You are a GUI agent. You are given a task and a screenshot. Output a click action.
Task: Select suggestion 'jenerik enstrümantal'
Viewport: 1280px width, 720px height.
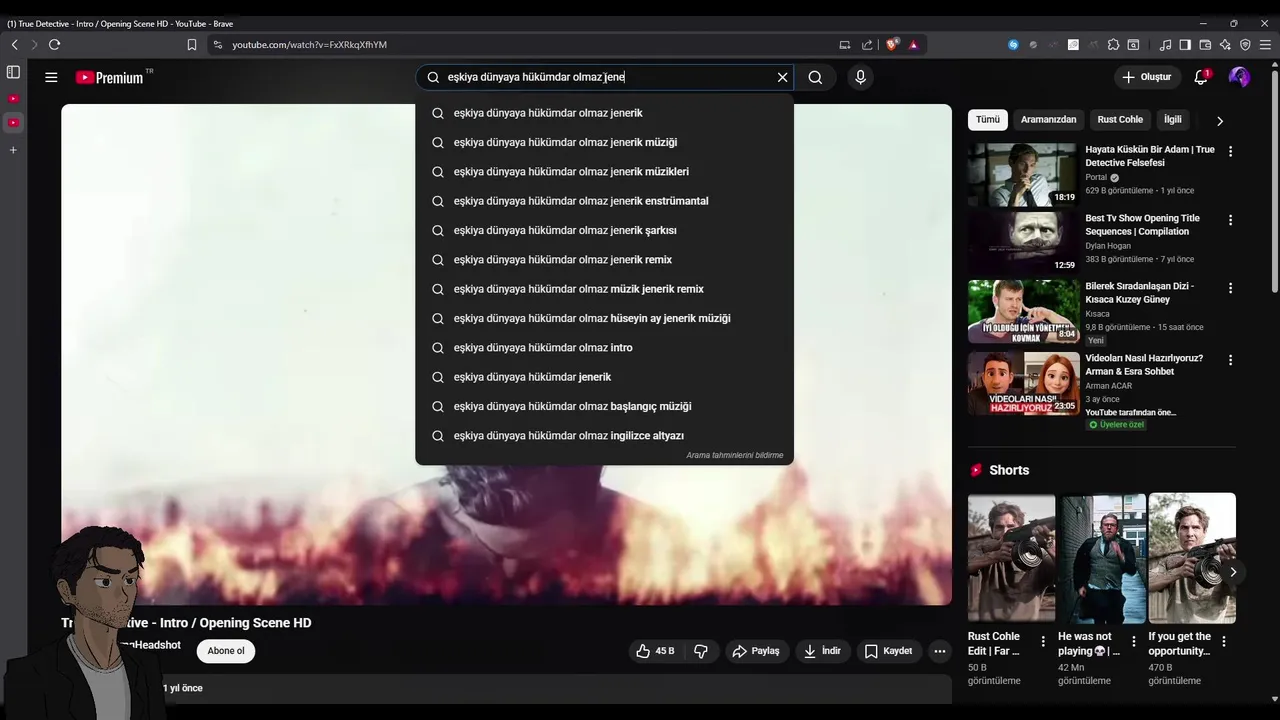coord(604,201)
